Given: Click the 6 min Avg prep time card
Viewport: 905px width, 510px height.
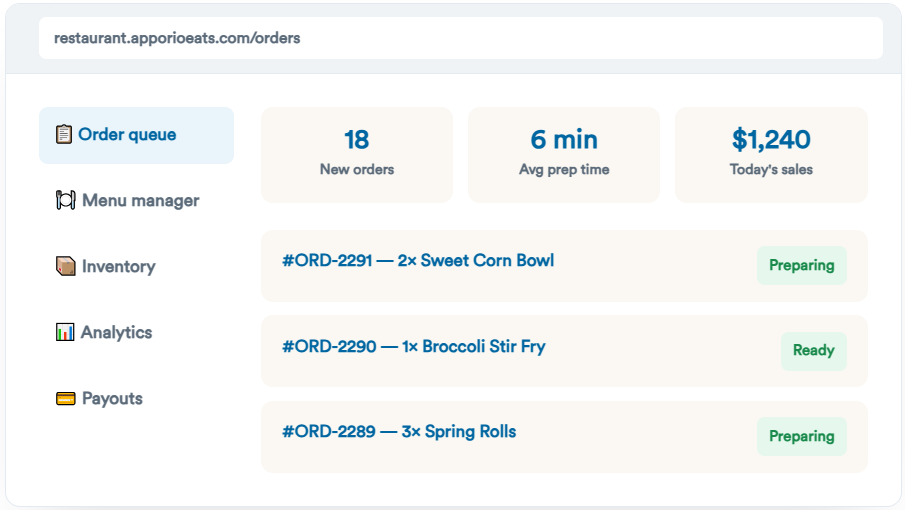Looking at the screenshot, I should (564, 155).
